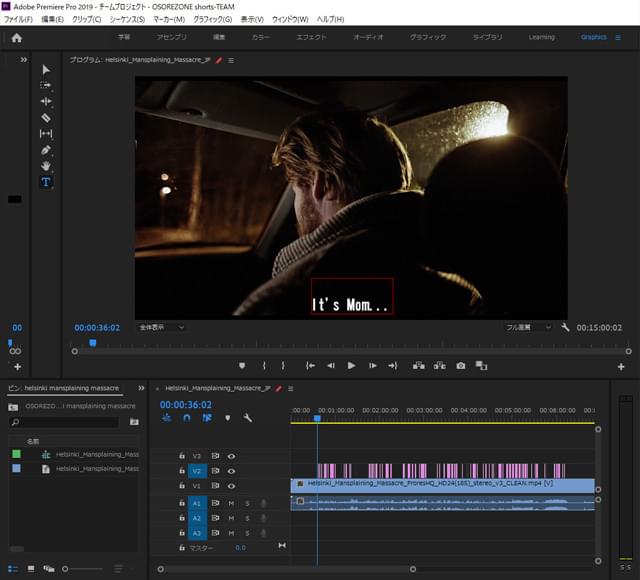
Task: Choose the Hand tool
Action: [46, 166]
